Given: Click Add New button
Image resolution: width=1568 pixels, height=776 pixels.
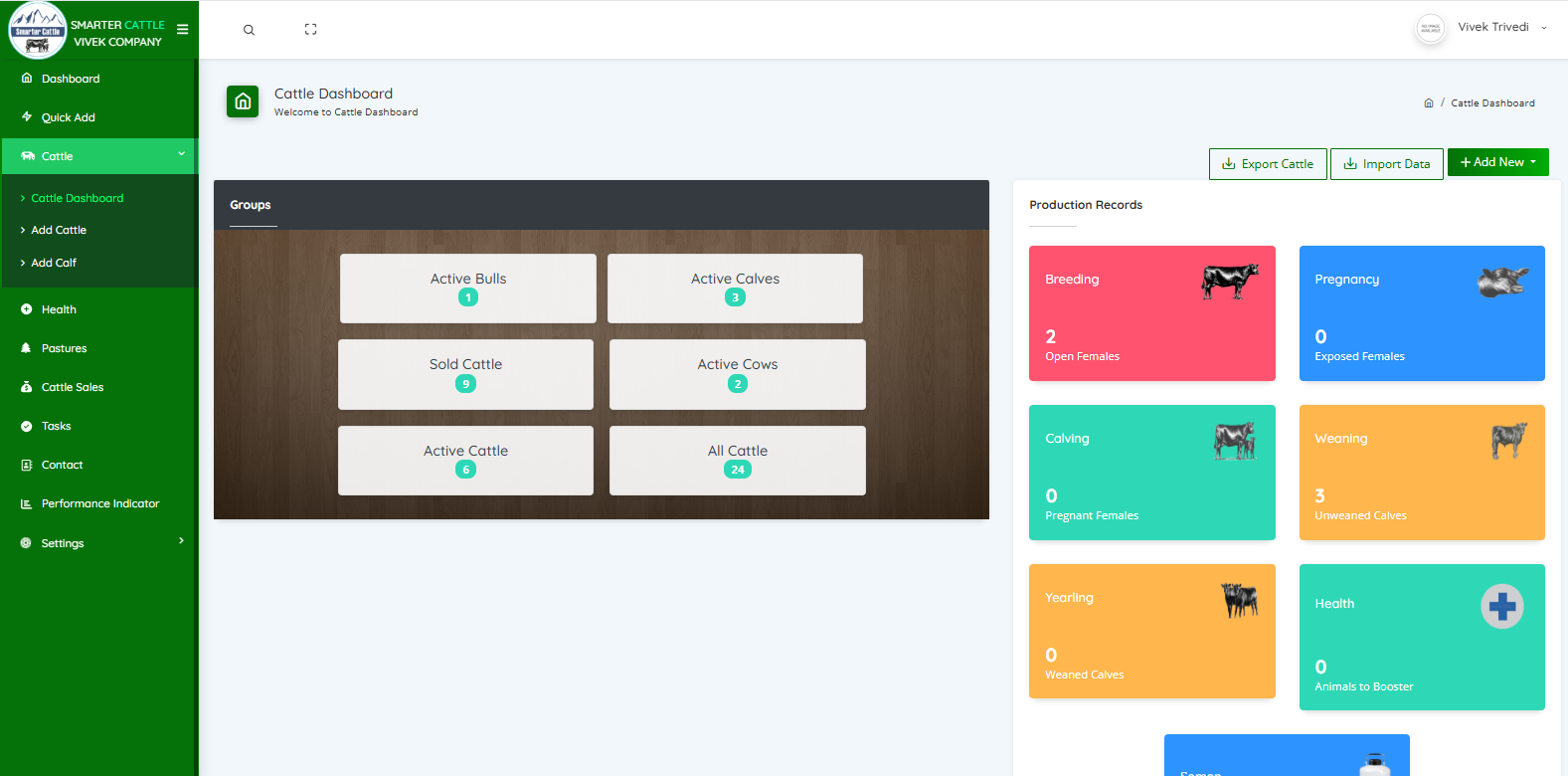Looking at the screenshot, I should 1497,162.
